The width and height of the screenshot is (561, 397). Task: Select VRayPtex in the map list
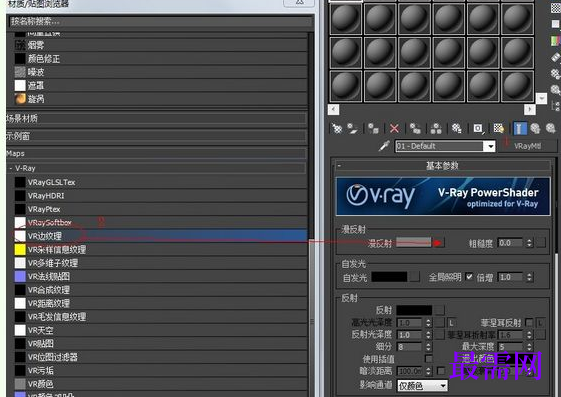pyautogui.click(x=160, y=209)
